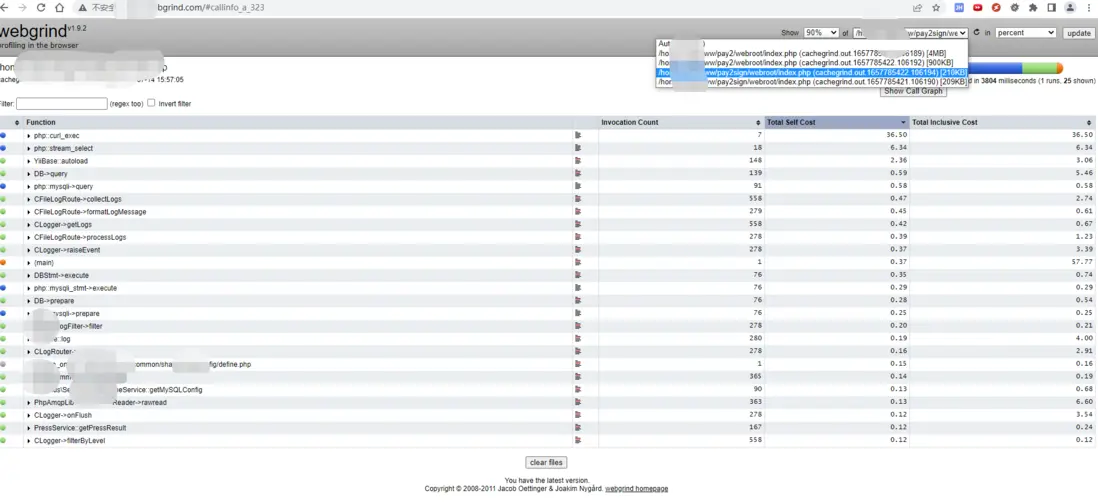The width and height of the screenshot is (1098, 502).
Task: Expand CLogger->getLogs call details
Action: point(29,225)
